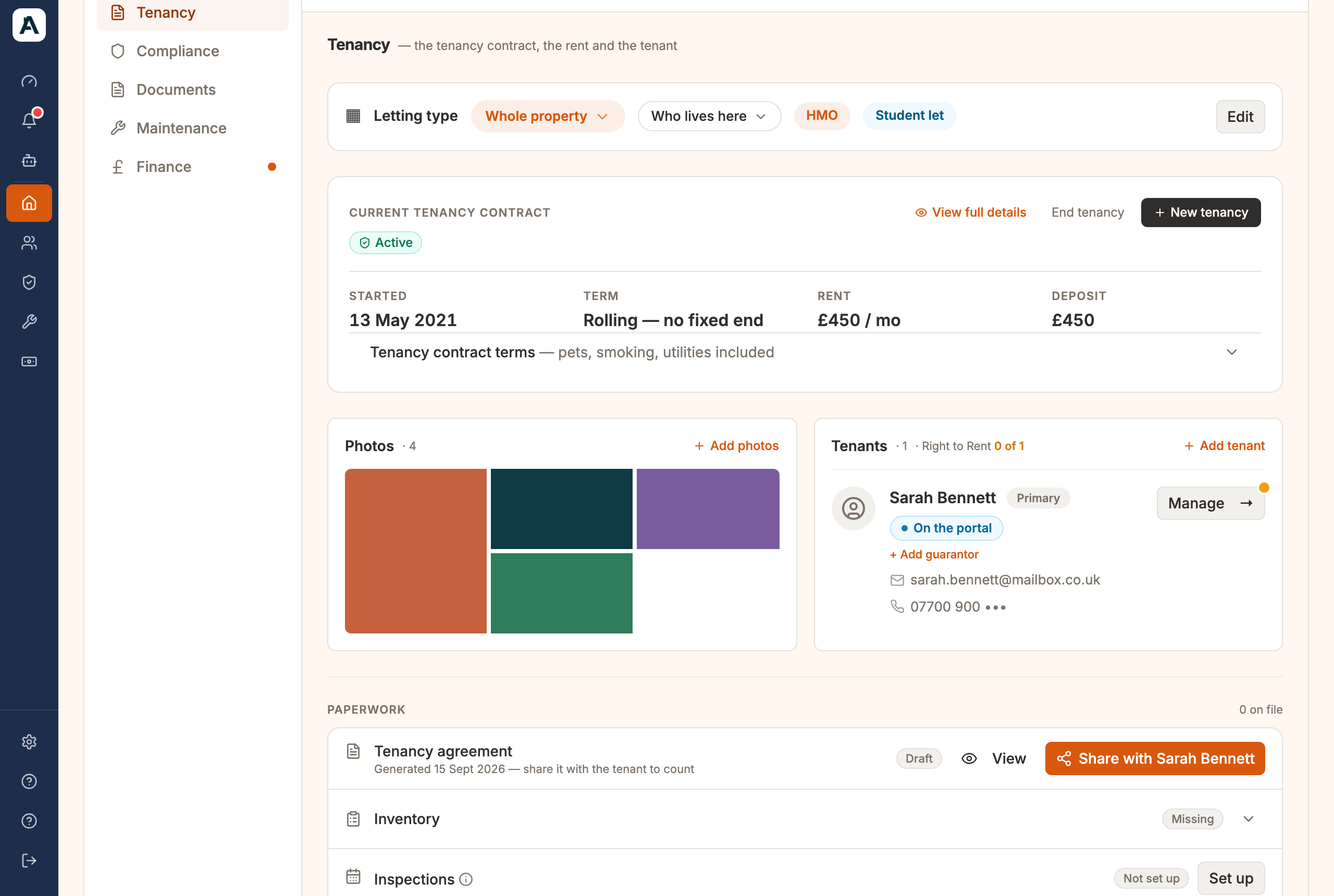View the tenancy agreement
1334x896 pixels.
tap(994, 759)
